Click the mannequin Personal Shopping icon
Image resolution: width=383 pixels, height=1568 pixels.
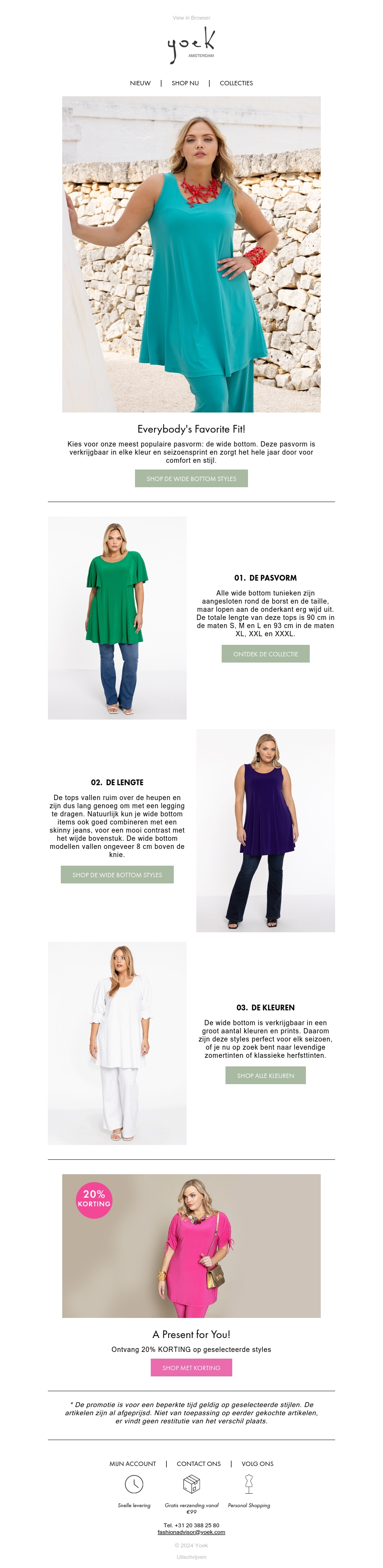(x=248, y=1484)
